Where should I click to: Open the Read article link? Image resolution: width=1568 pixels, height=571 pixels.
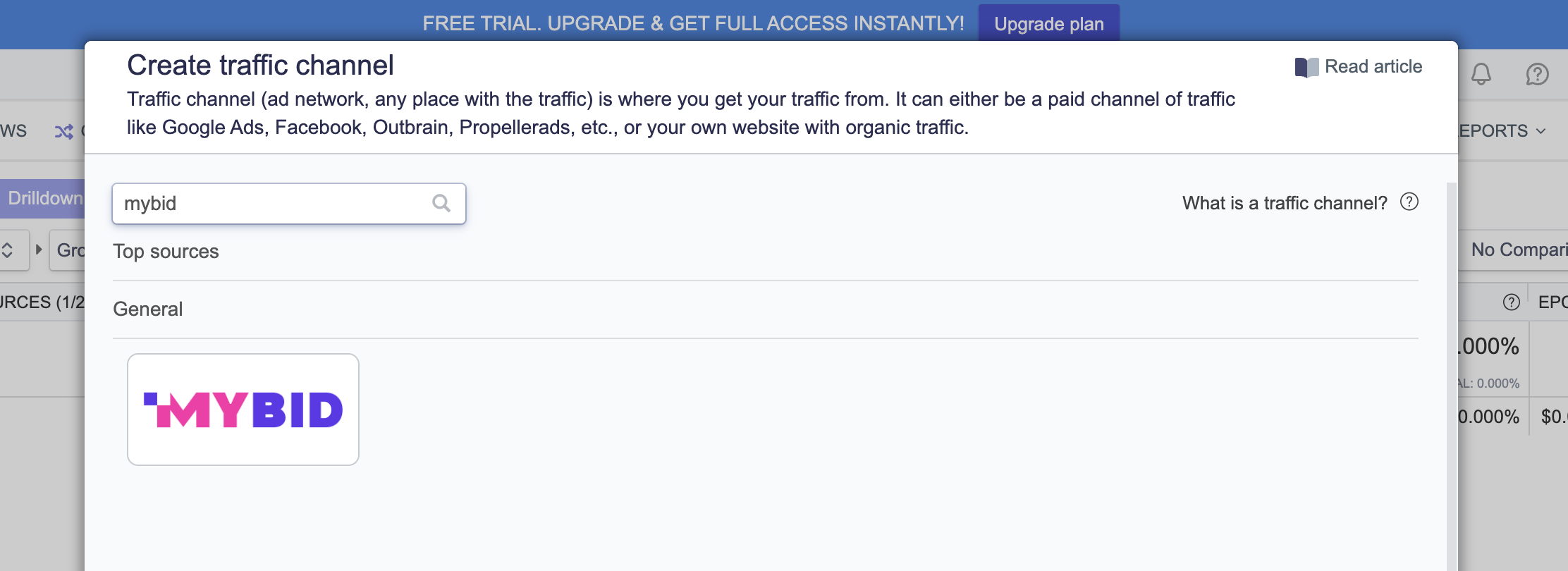1373,67
